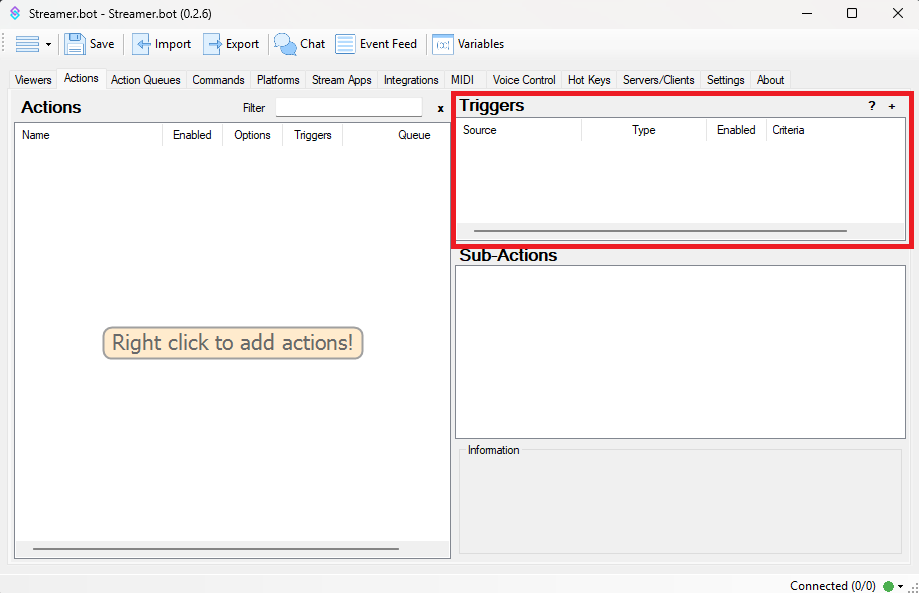
Task: Clear the filter with x button
Action: tap(440, 108)
